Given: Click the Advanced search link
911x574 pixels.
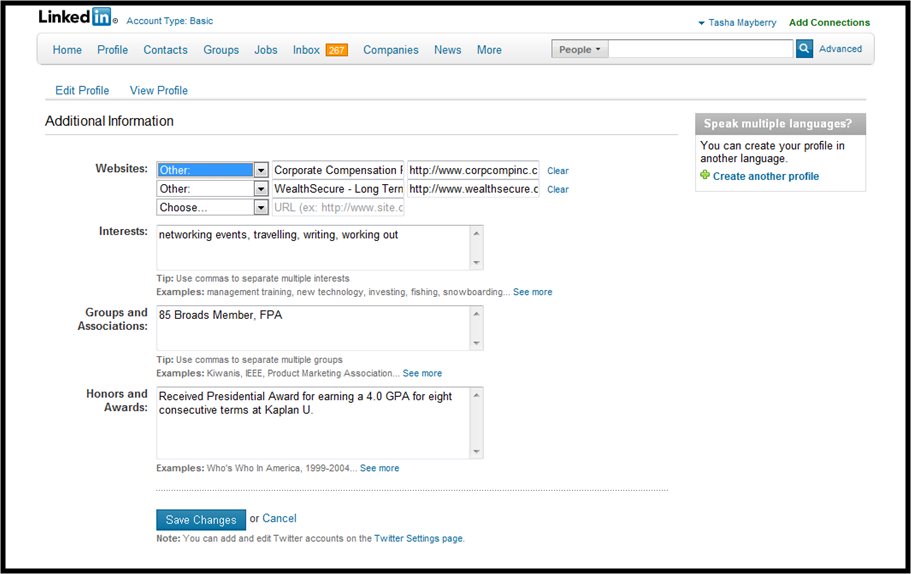Looking at the screenshot, I should pos(841,49).
